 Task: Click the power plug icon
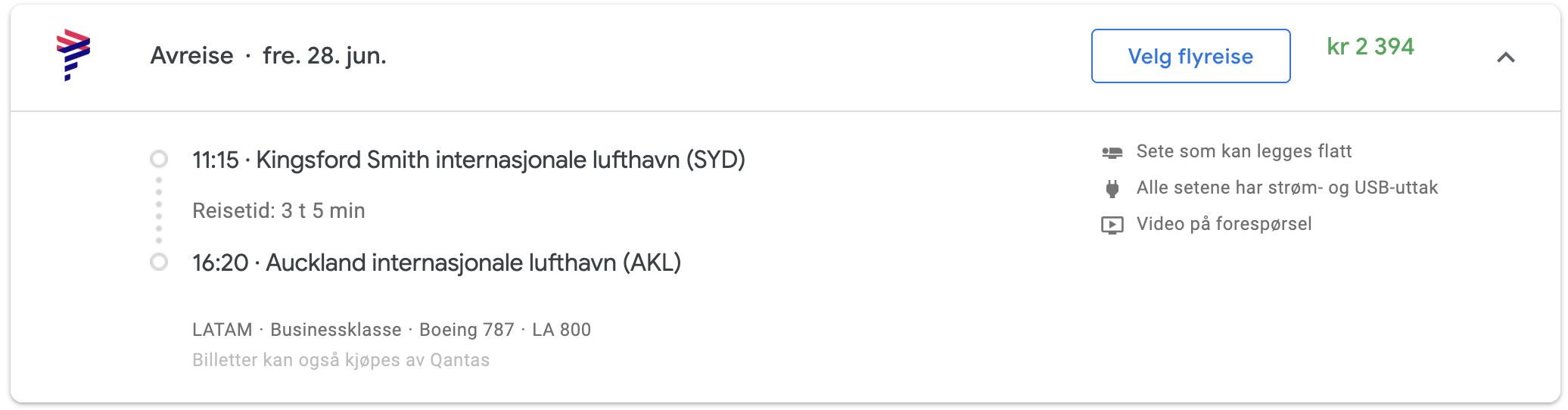coord(1112,188)
